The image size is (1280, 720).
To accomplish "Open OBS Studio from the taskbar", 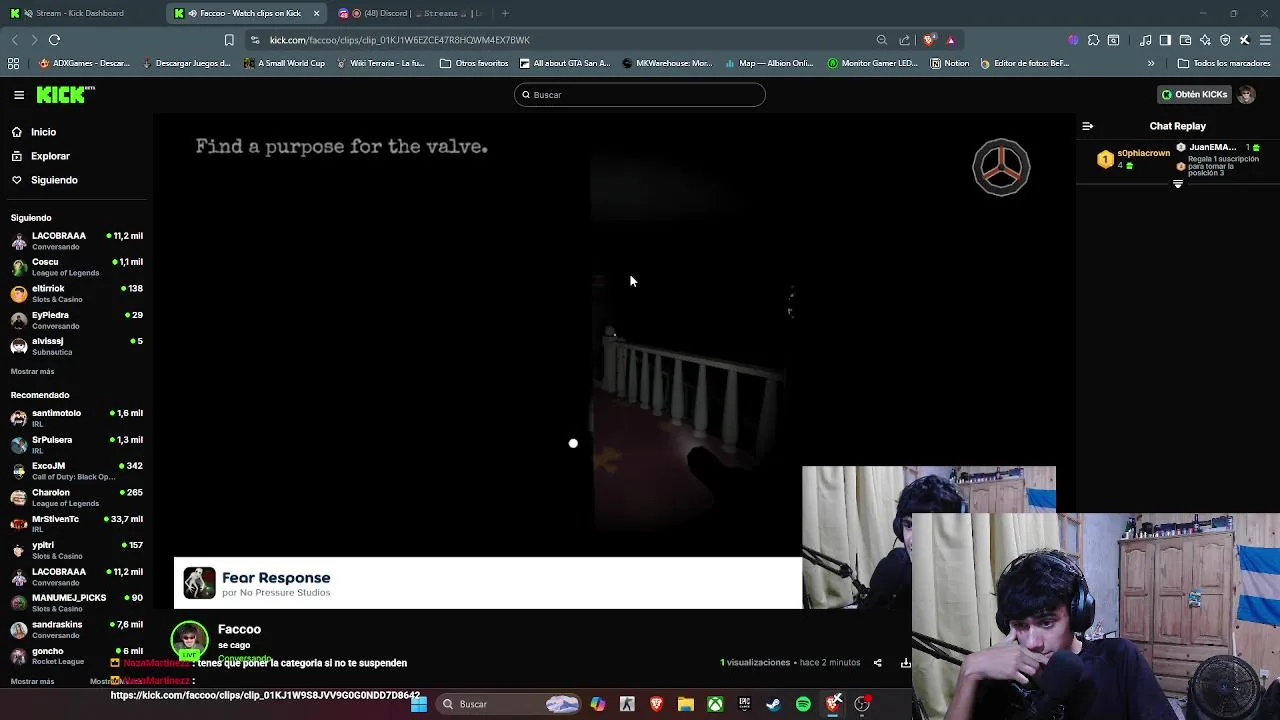I will pyautogui.click(x=862, y=704).
